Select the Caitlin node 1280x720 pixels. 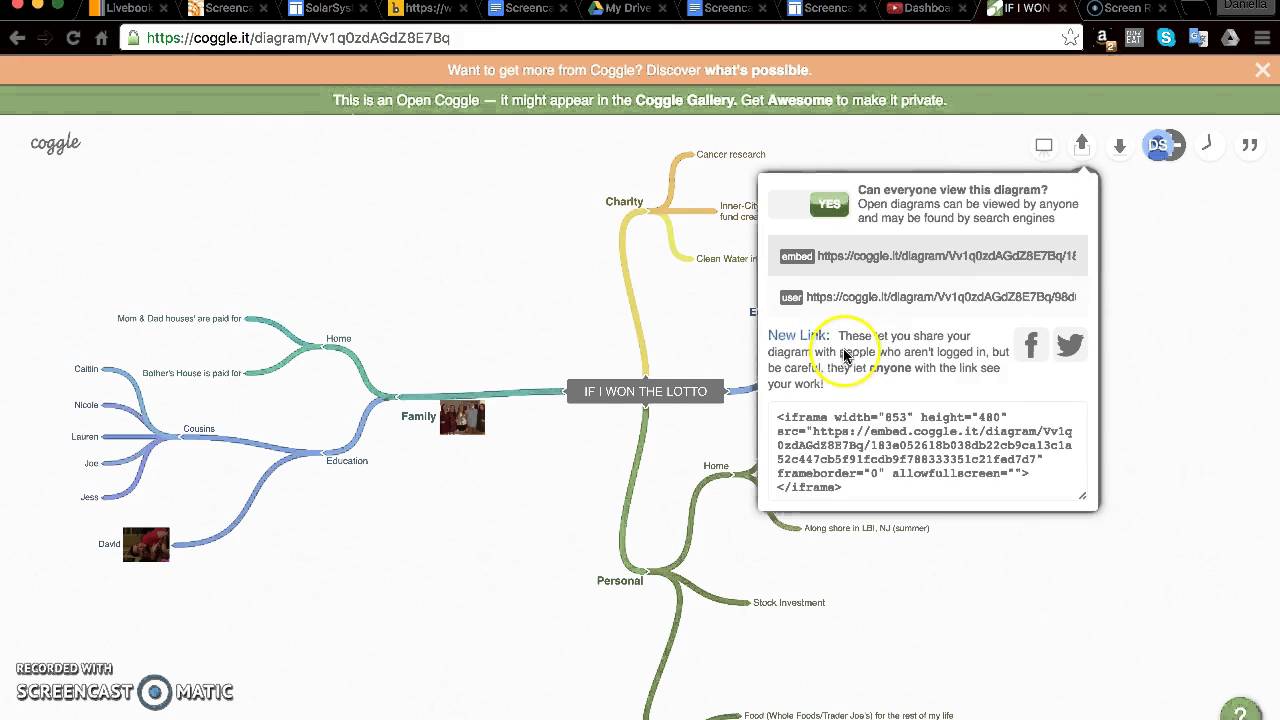[86, 369]
